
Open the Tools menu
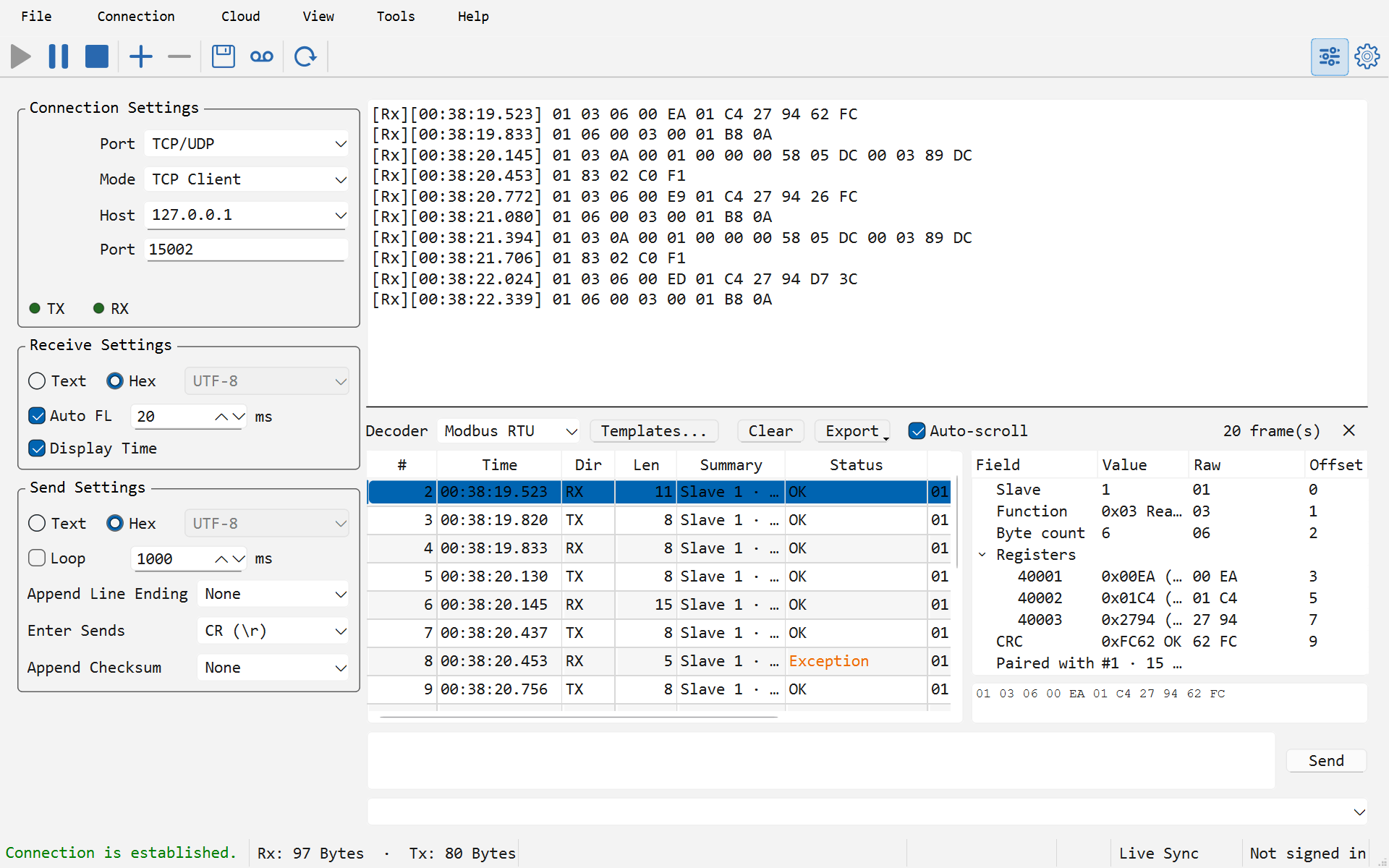pyautogui.click(x=396, y=16)
